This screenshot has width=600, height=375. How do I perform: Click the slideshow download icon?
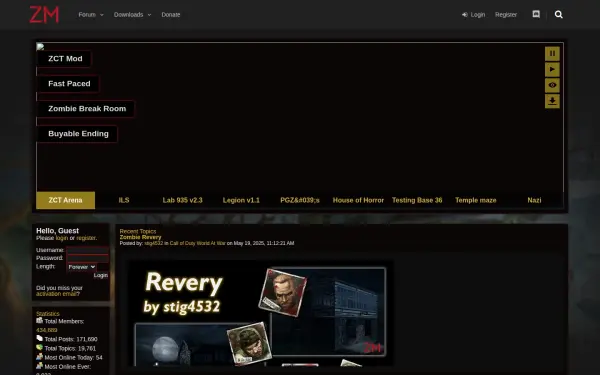(552, 101)
